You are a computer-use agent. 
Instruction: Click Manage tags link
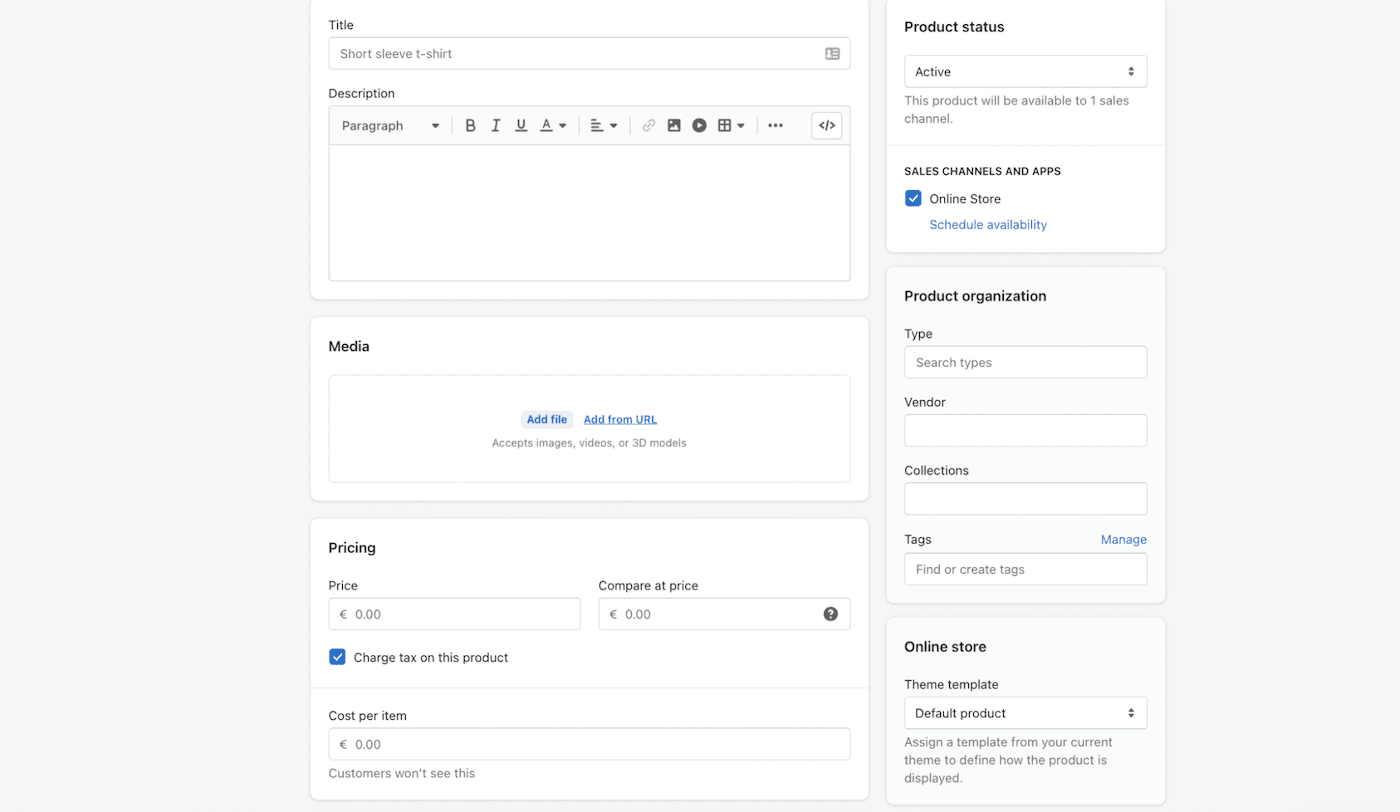(1123, 540)
